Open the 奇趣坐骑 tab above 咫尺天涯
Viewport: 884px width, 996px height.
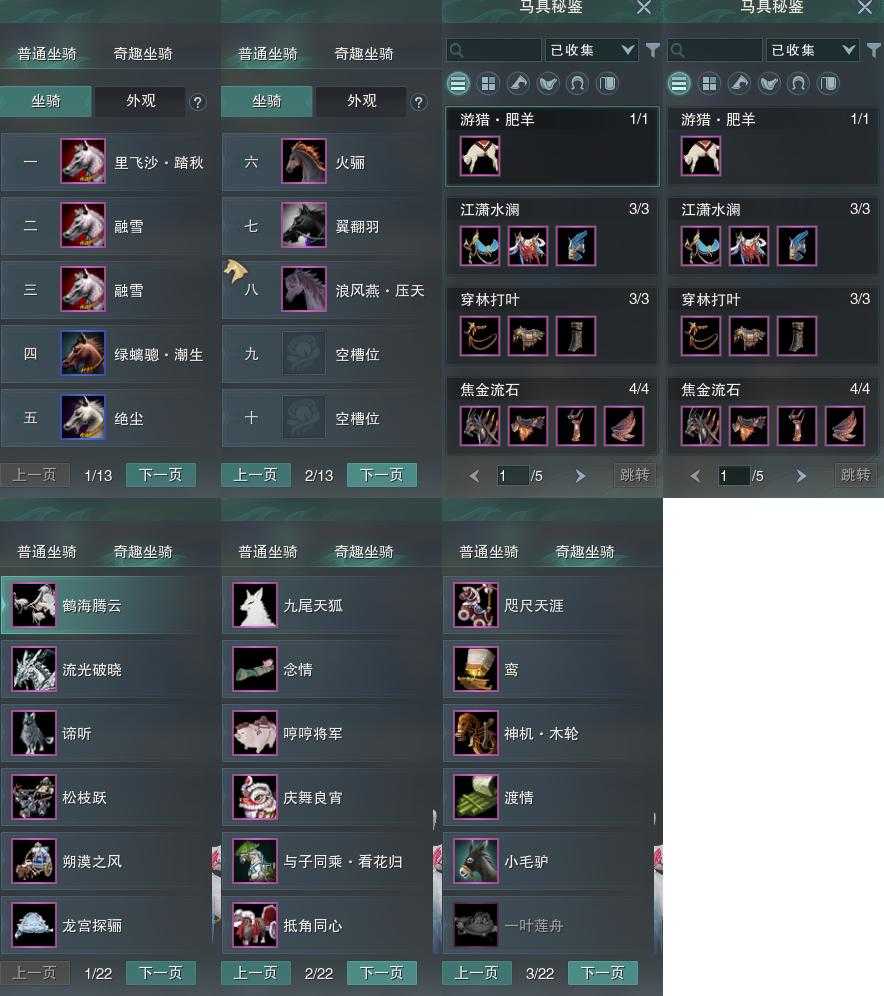(x=584, y=551)
